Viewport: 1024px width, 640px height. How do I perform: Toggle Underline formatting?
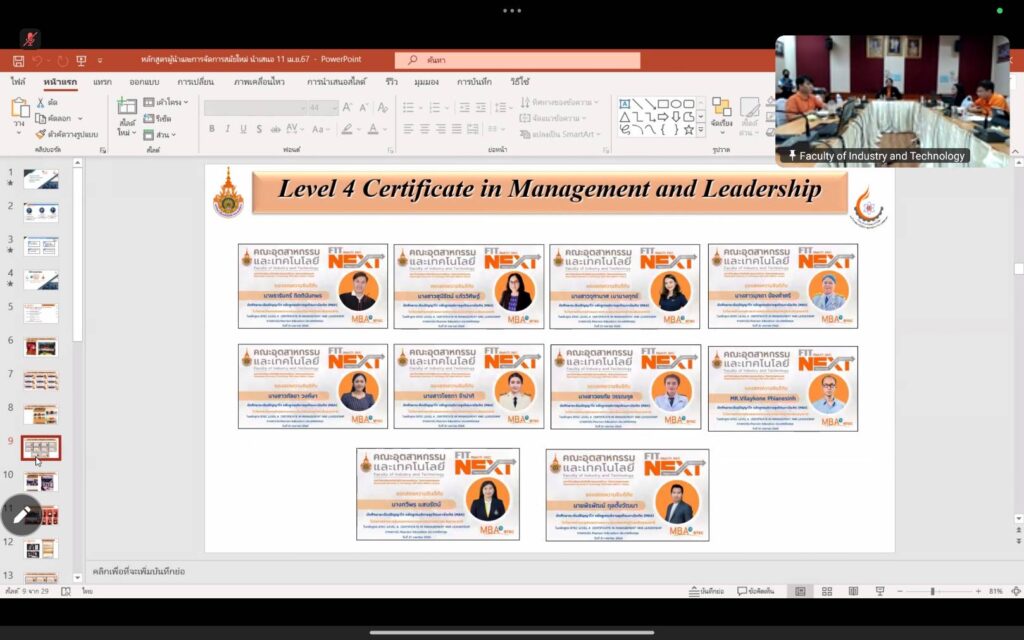pyautogui.click(x=243, y=129)
